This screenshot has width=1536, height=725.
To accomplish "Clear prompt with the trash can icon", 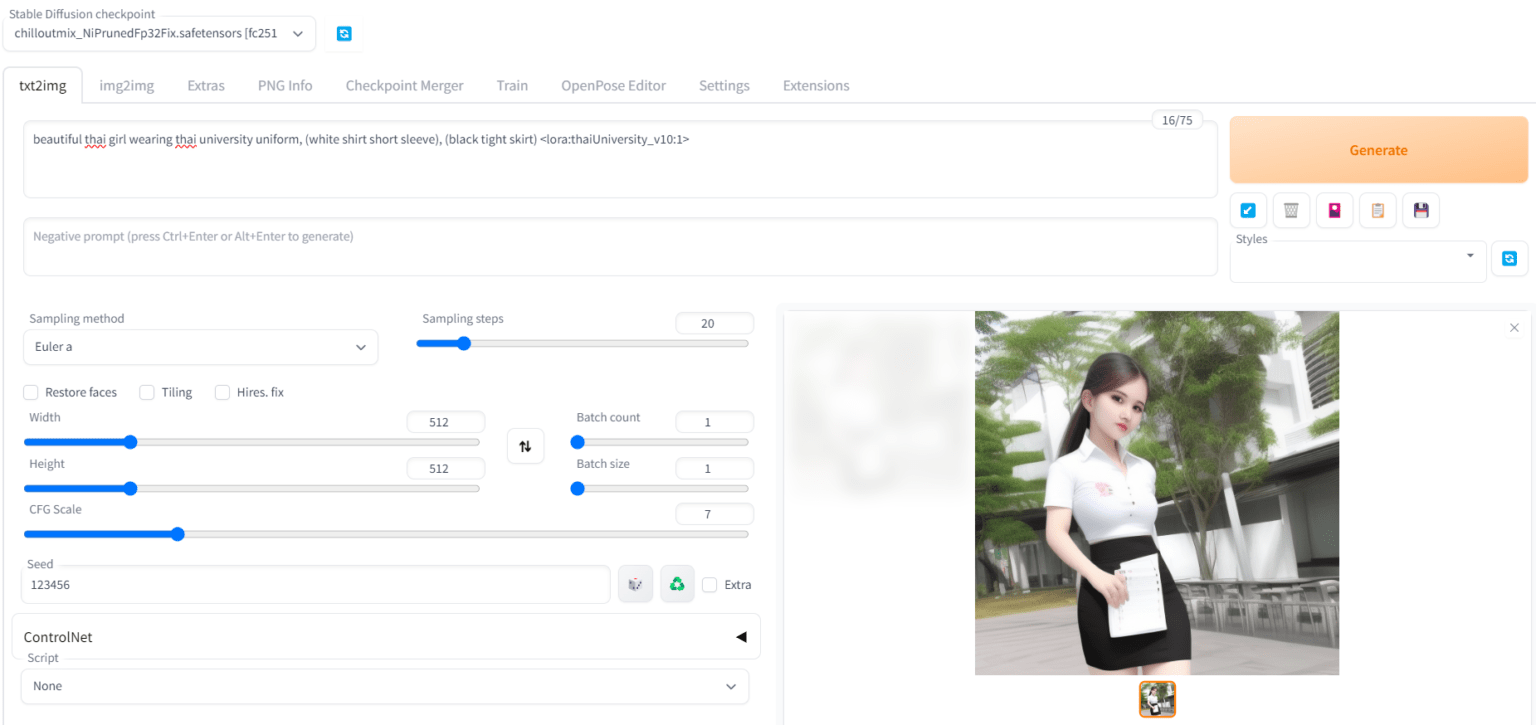I will [1291, 210].
